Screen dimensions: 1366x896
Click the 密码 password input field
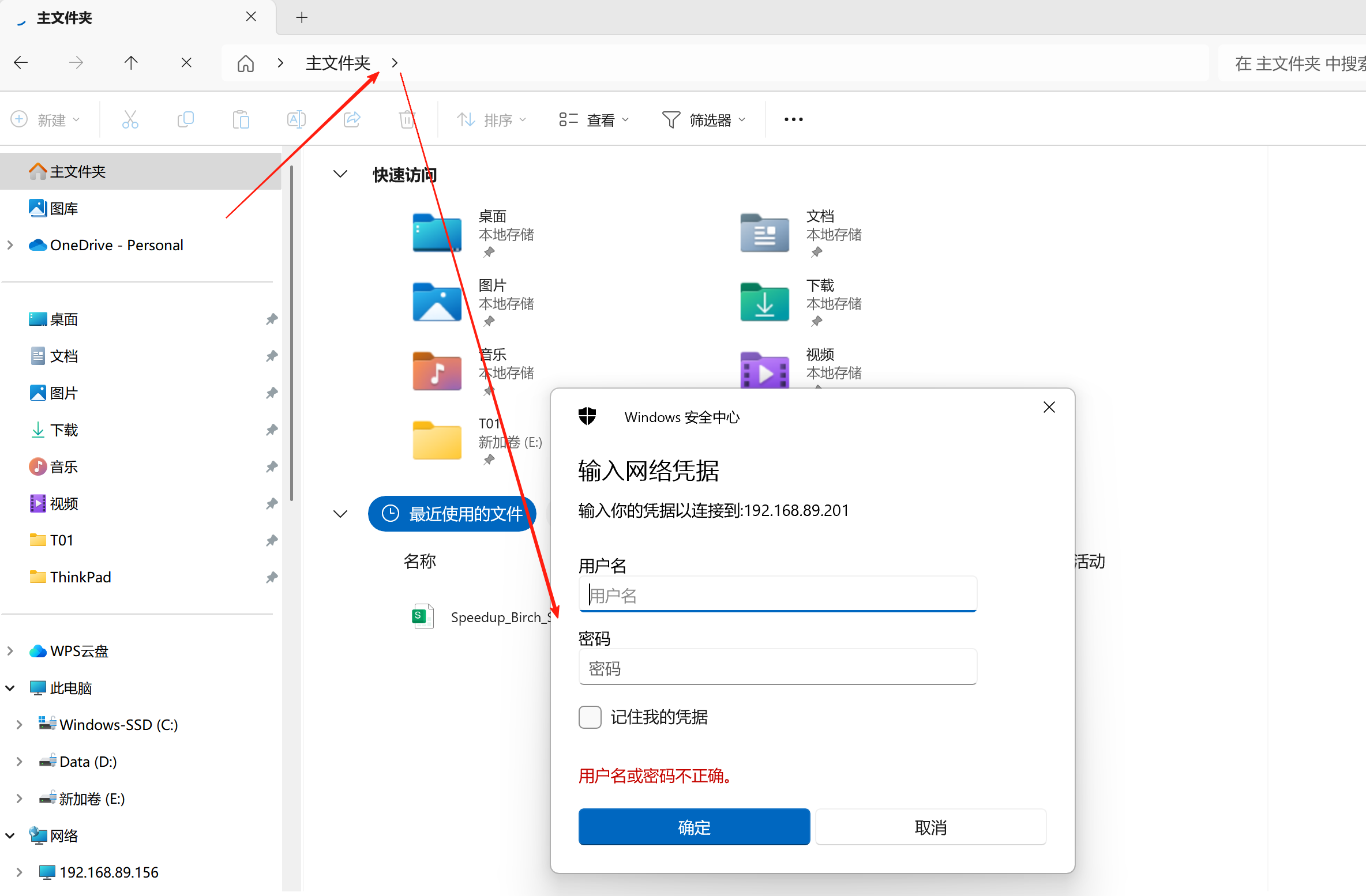tap(777, 668)
